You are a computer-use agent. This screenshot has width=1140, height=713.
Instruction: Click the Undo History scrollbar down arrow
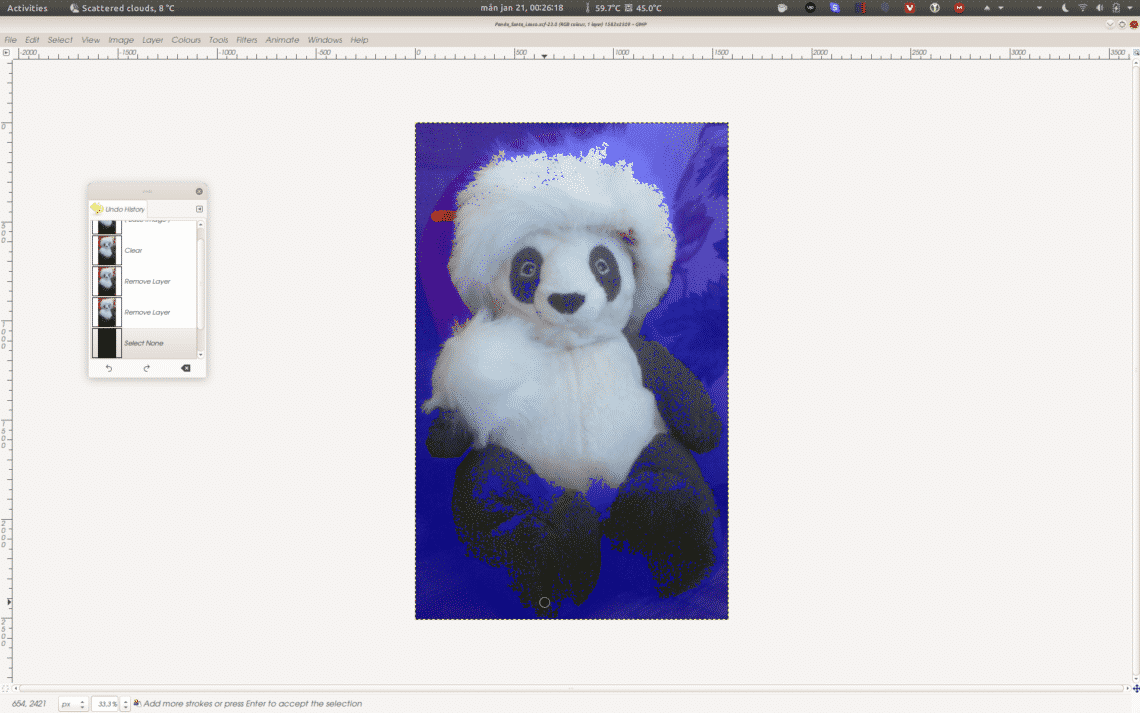201,355
